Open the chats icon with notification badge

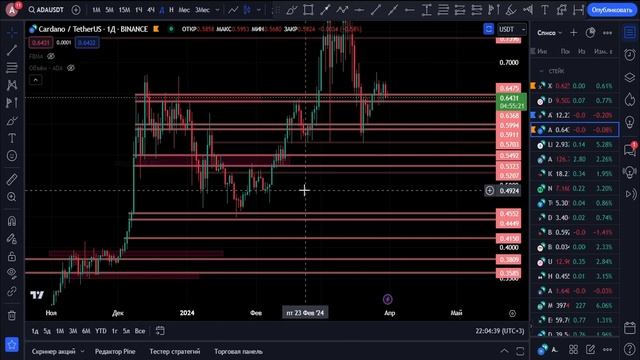click(x=630, y=149)
